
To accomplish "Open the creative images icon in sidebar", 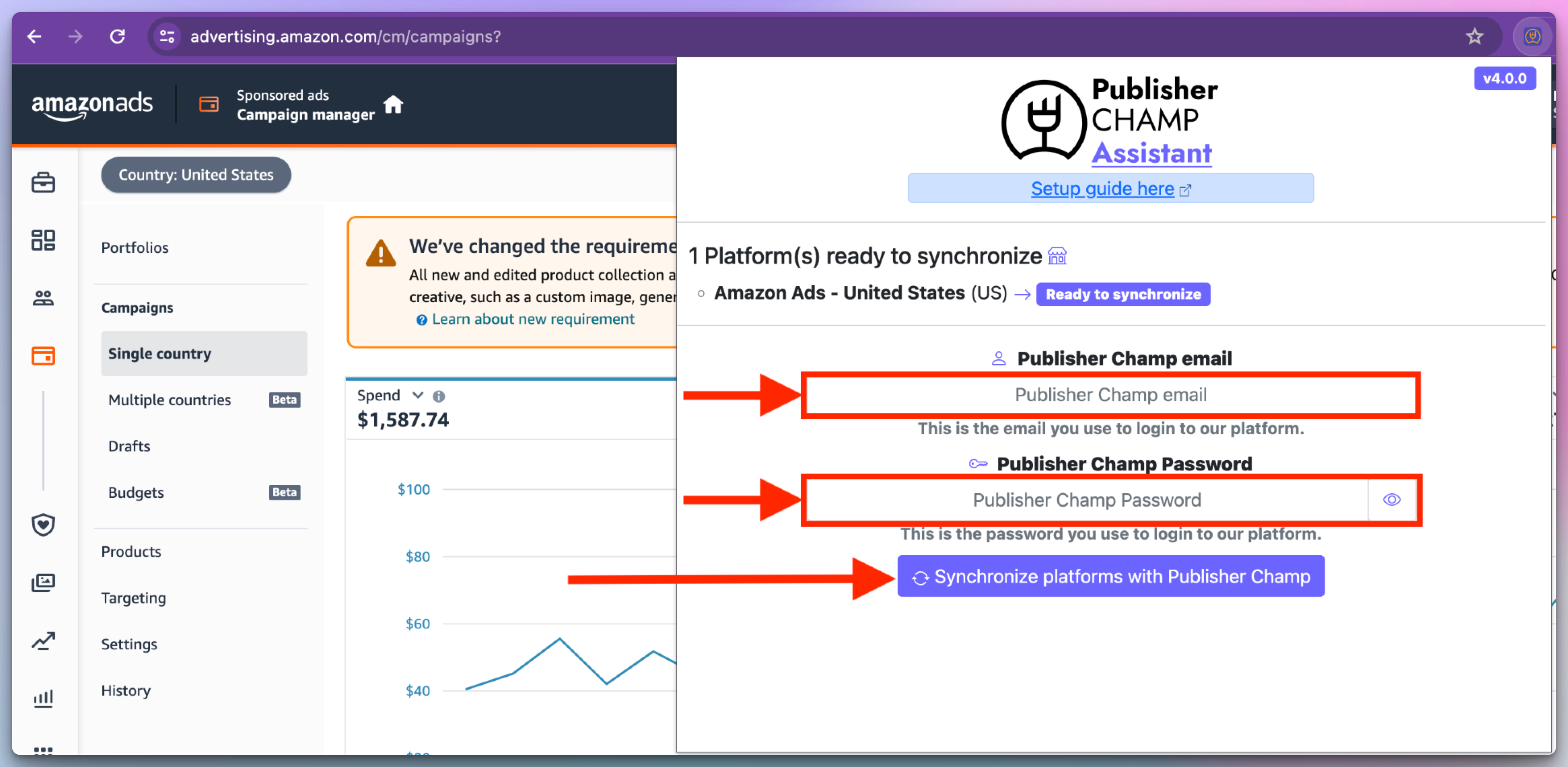I will click(43, 583).
